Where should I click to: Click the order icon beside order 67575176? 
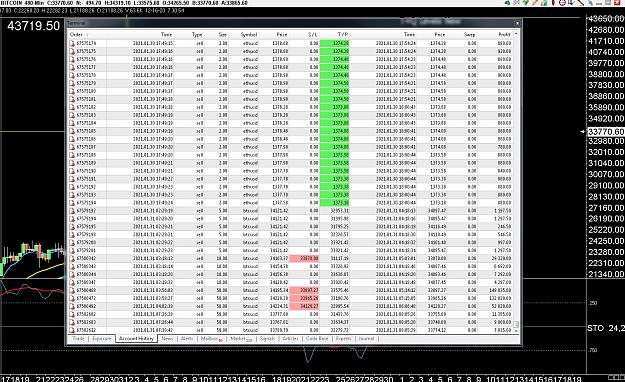72,59
